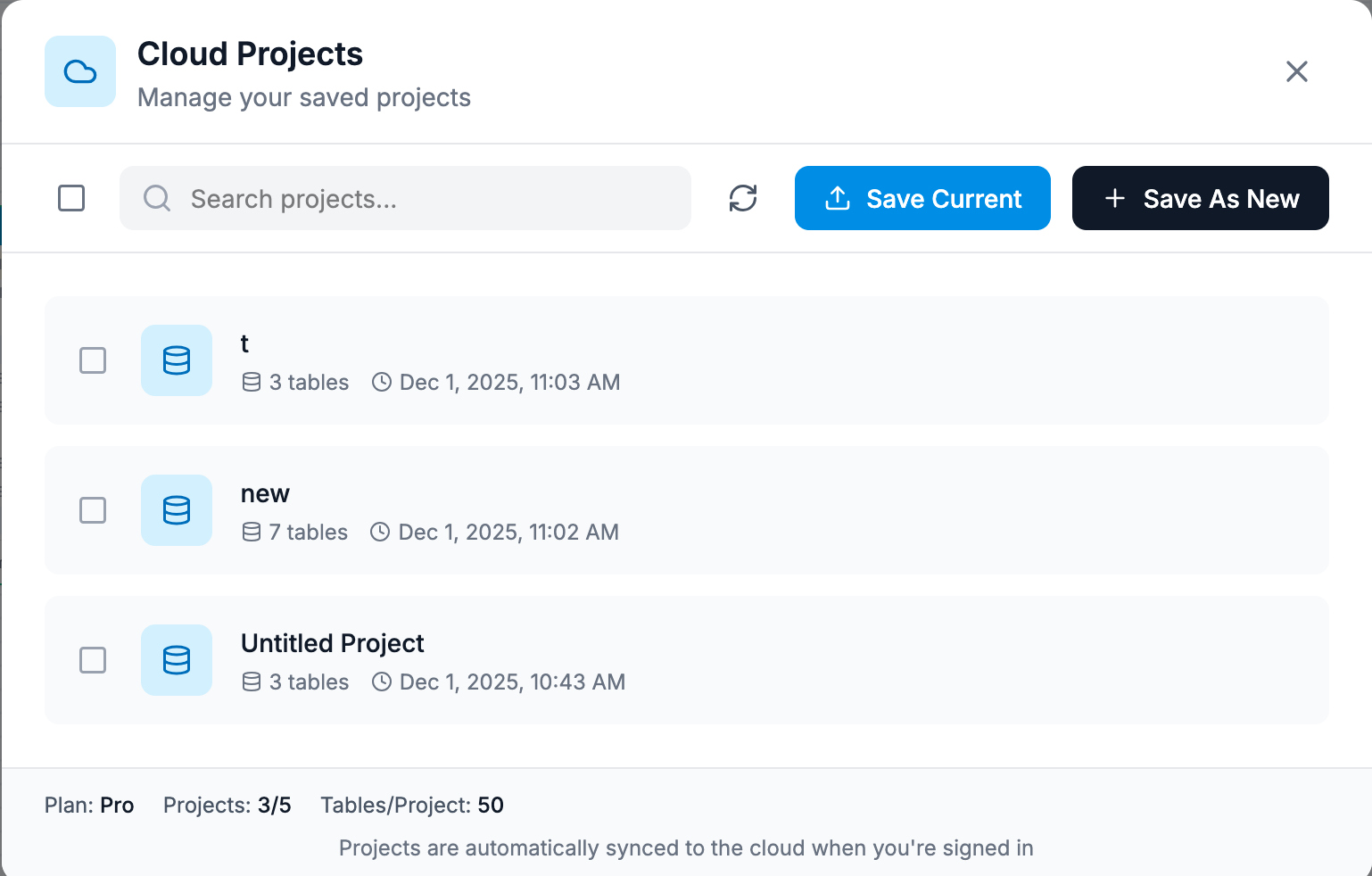
Task: Open the project named 'new'
Action: click(x=265, y=494)
